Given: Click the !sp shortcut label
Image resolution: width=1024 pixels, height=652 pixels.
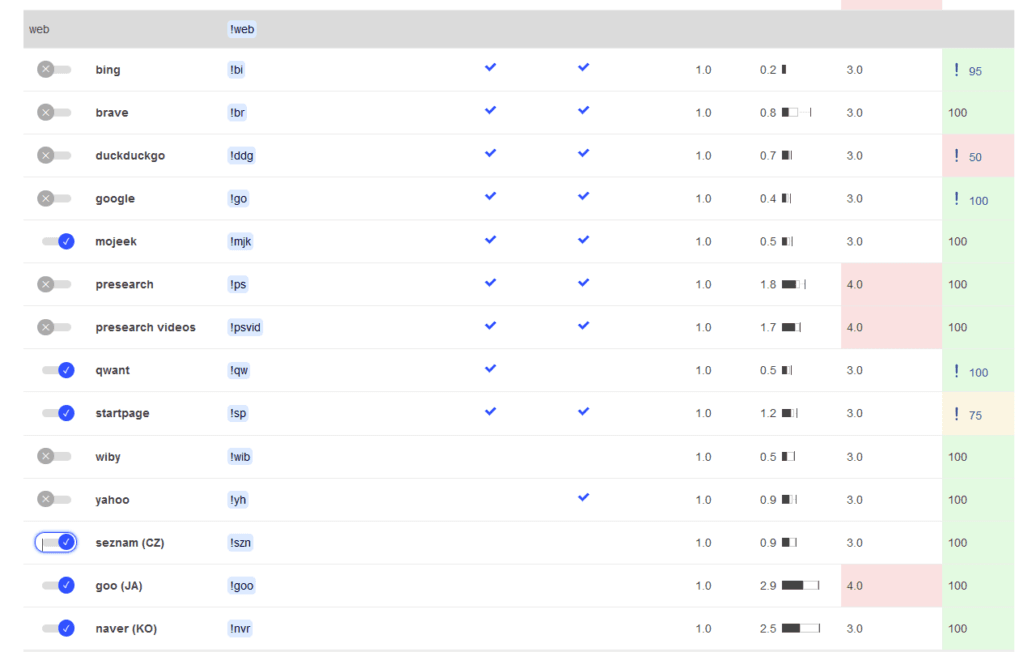Looking at the screenshot, I should click(238, 413).
